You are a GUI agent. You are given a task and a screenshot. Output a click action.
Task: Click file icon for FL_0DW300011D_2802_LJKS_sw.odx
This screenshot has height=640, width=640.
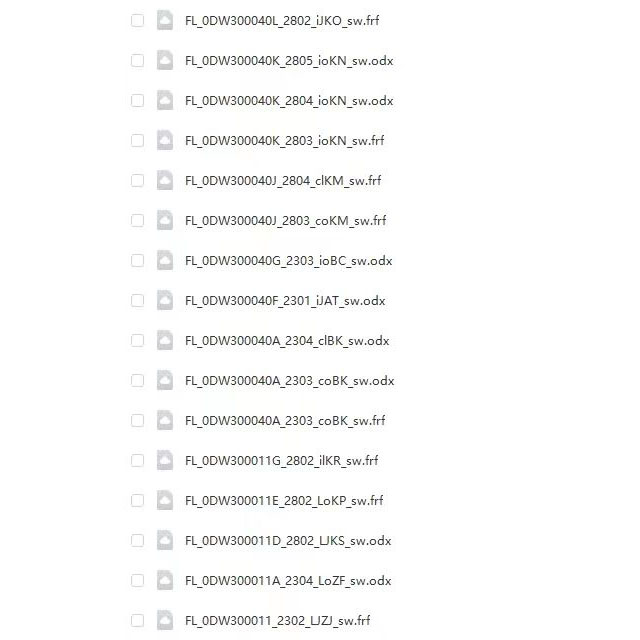(x=165, y=540)
